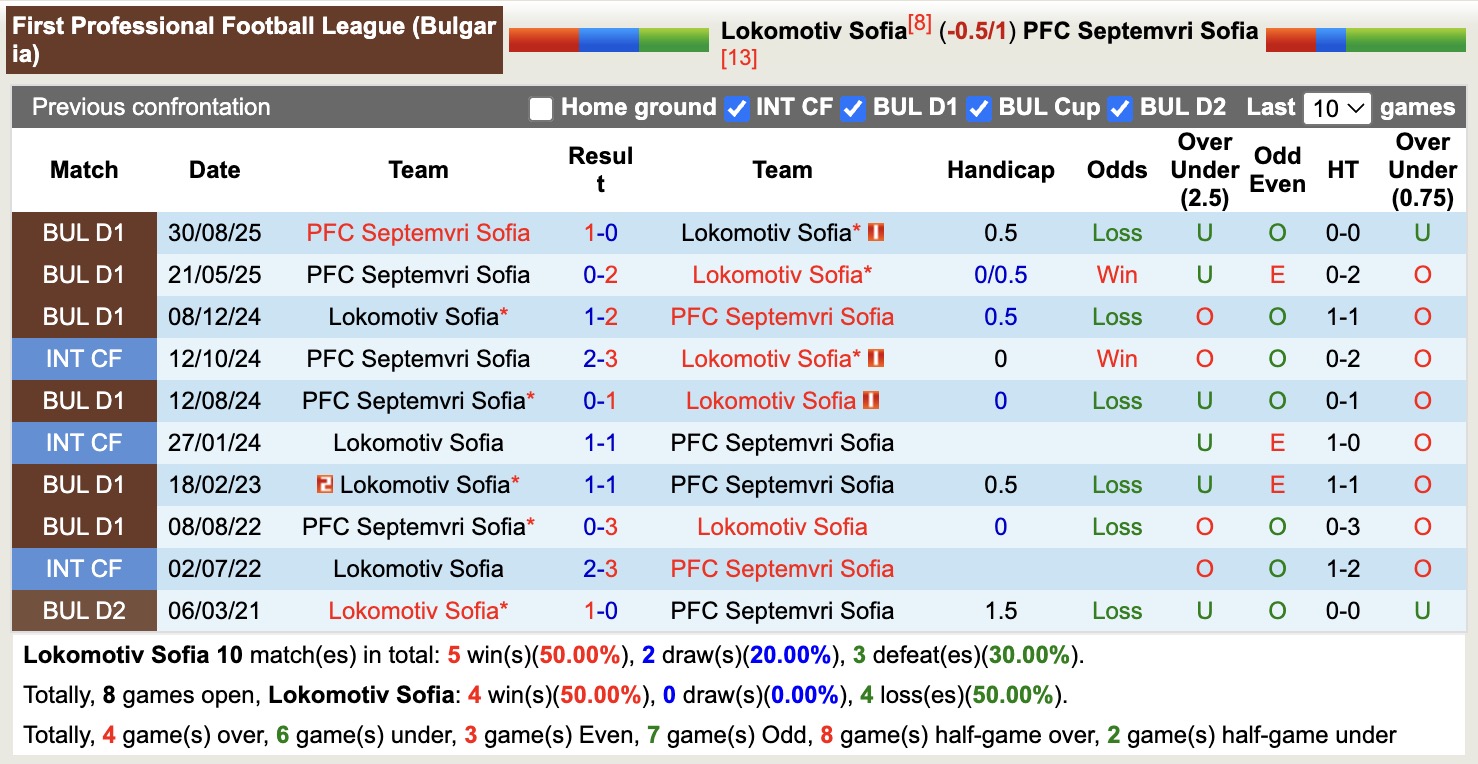Click the Handicap column header
The image size is (1478, 764).
click(x=1000, y=170)
